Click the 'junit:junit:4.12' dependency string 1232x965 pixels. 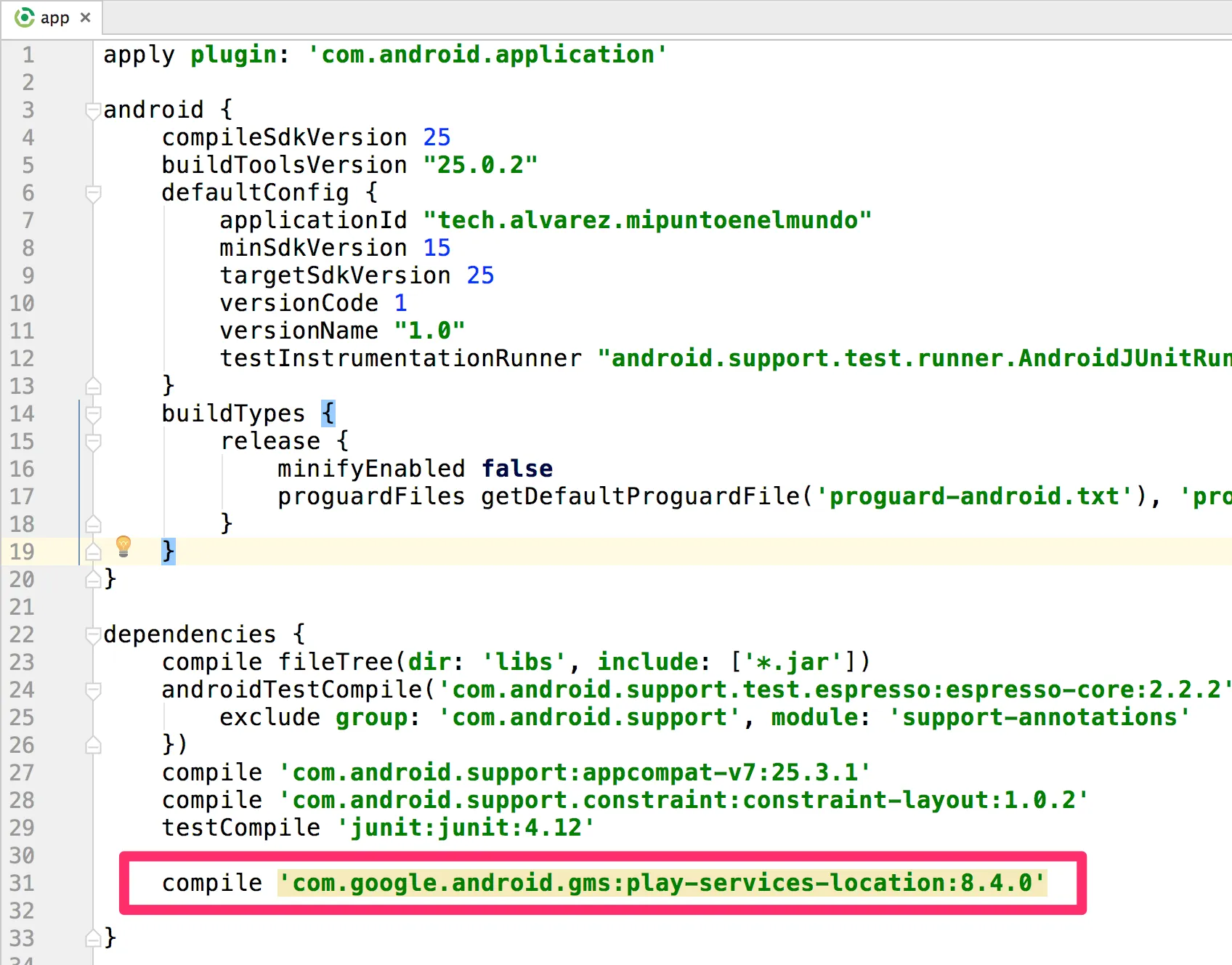click(x=466, y=828)
